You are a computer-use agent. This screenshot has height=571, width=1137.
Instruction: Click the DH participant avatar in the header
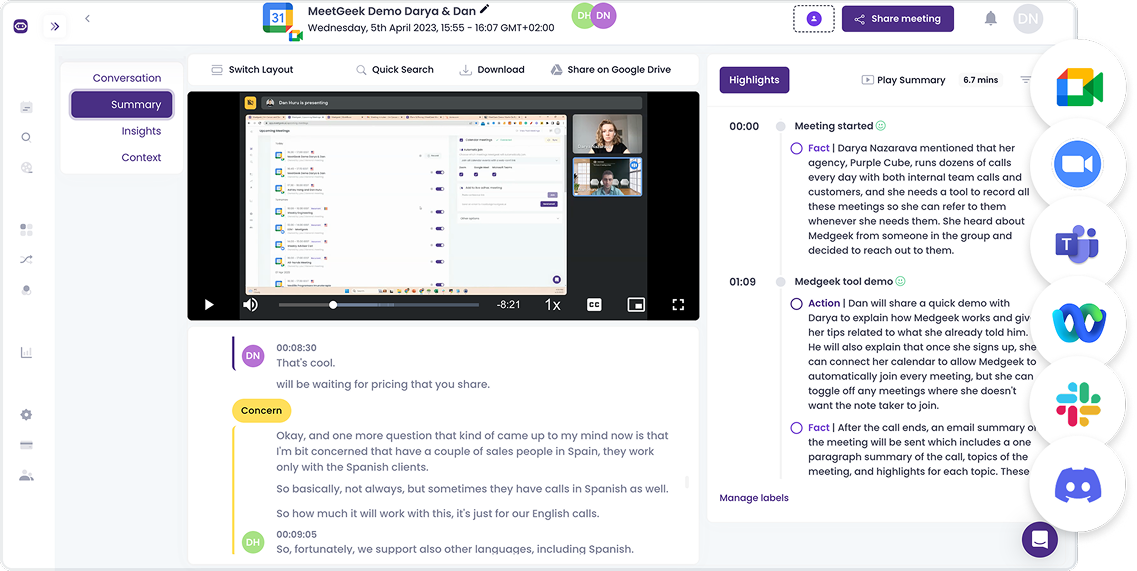pos(582,15)
